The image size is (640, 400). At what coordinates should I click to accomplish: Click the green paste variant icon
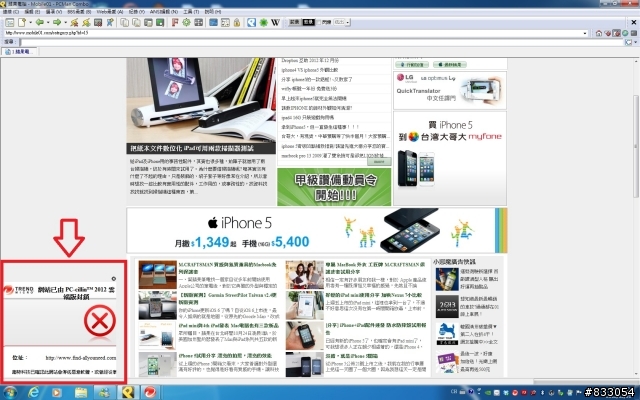pyautogui.click(x=160, y=22)
